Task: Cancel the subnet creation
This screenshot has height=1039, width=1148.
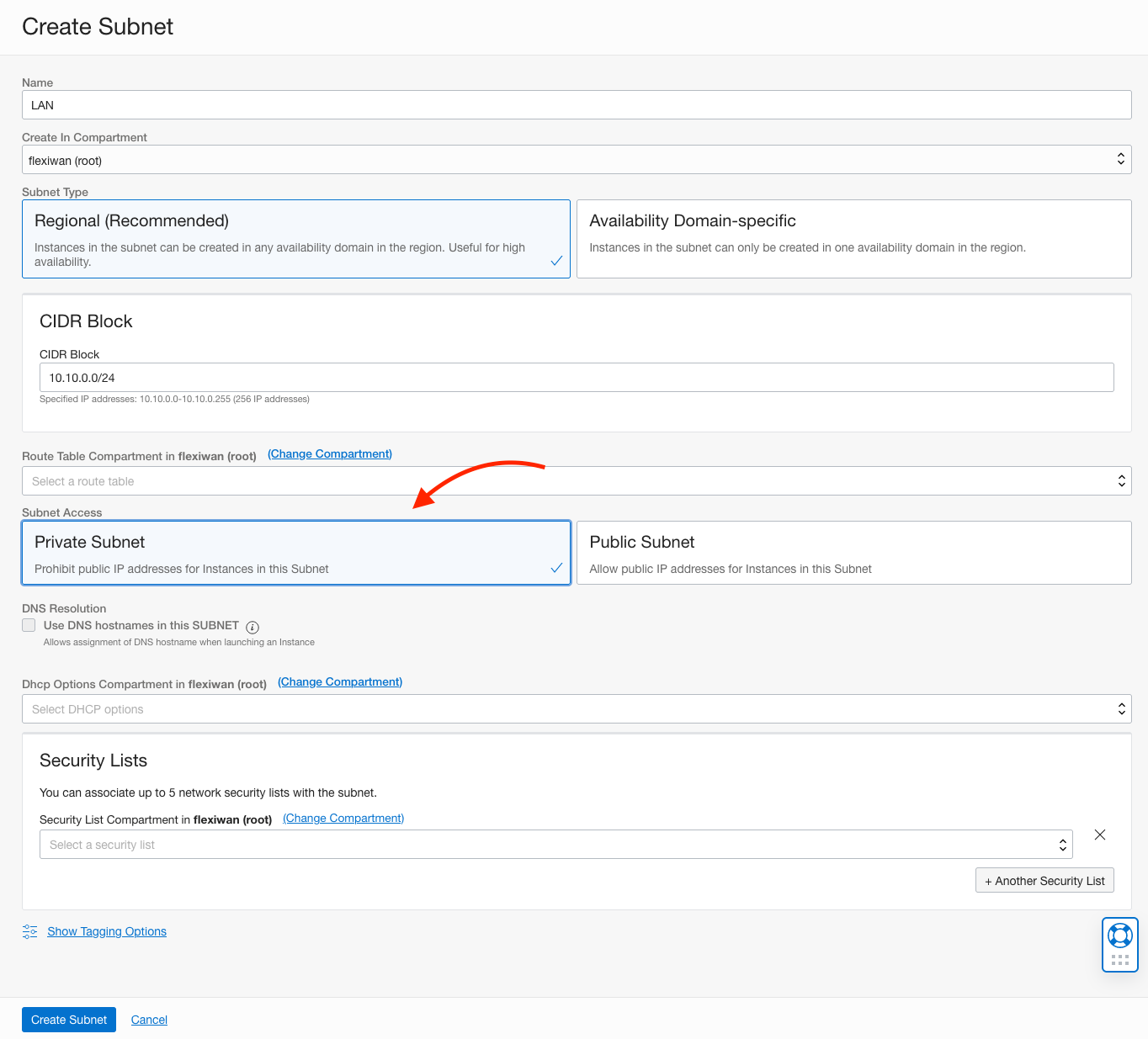Action: pos(149,1020)
